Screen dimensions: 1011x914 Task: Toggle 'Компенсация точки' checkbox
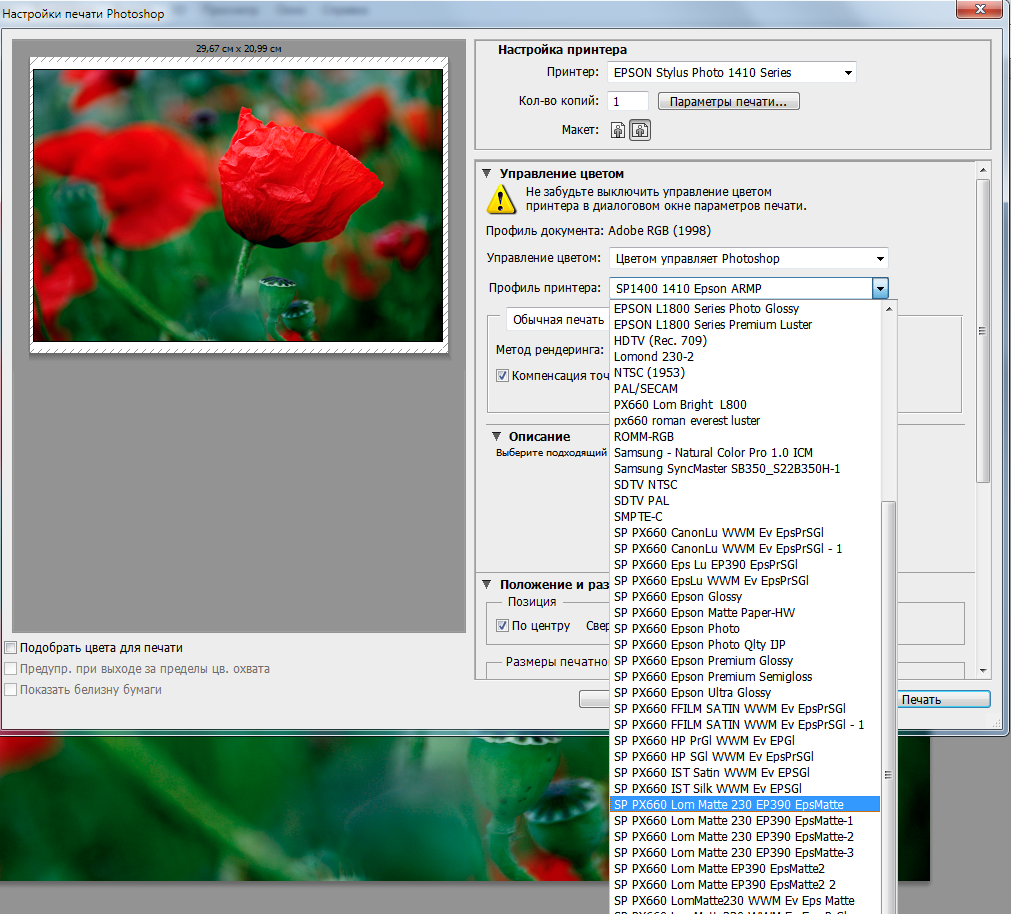(502, 375)
